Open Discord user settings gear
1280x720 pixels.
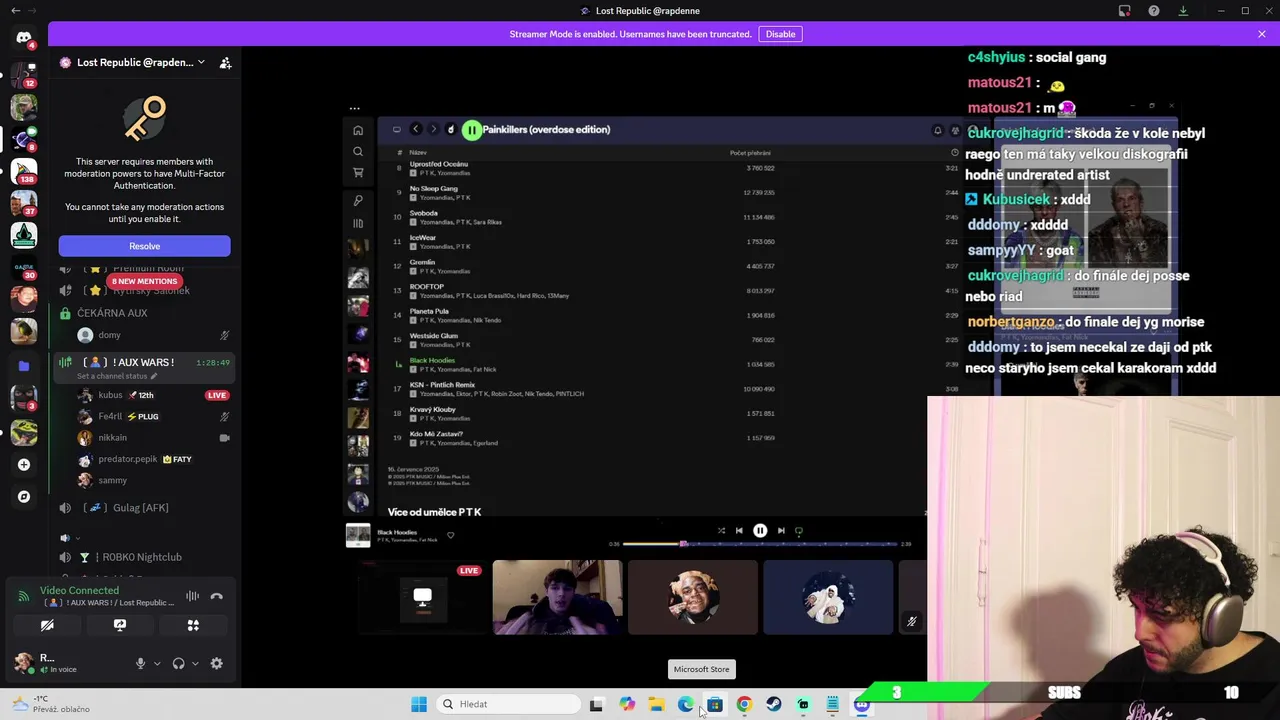tap(216, 663)
